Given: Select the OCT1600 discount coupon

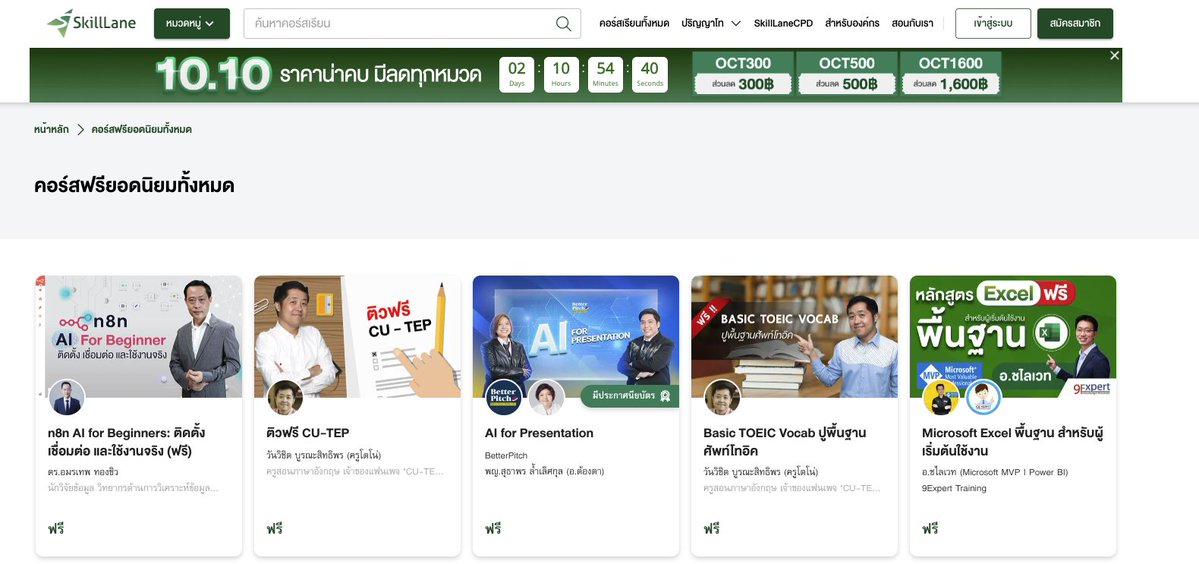Looking at the screenshot, I should [x=950, y=74].
